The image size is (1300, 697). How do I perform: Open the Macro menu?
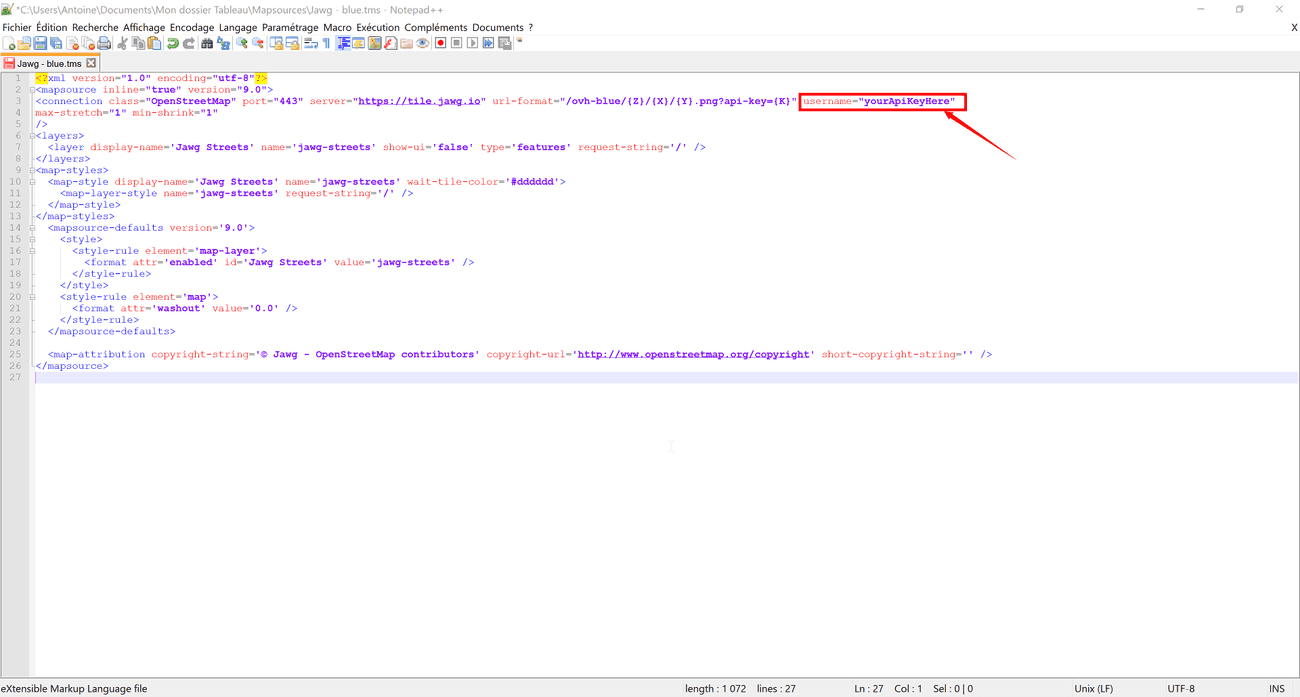click(337, 27)
